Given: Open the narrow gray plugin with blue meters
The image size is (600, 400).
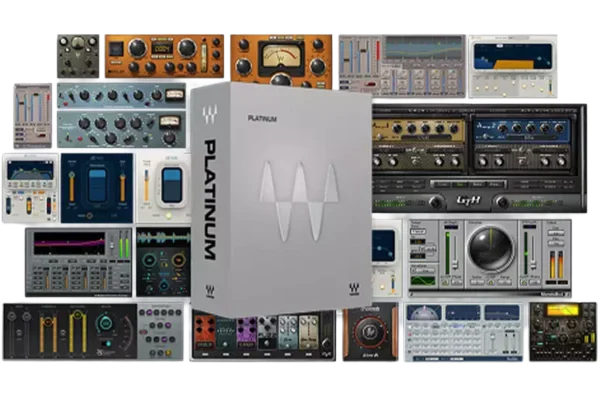Looking at the screenshot, I should [x=33, y=116].
